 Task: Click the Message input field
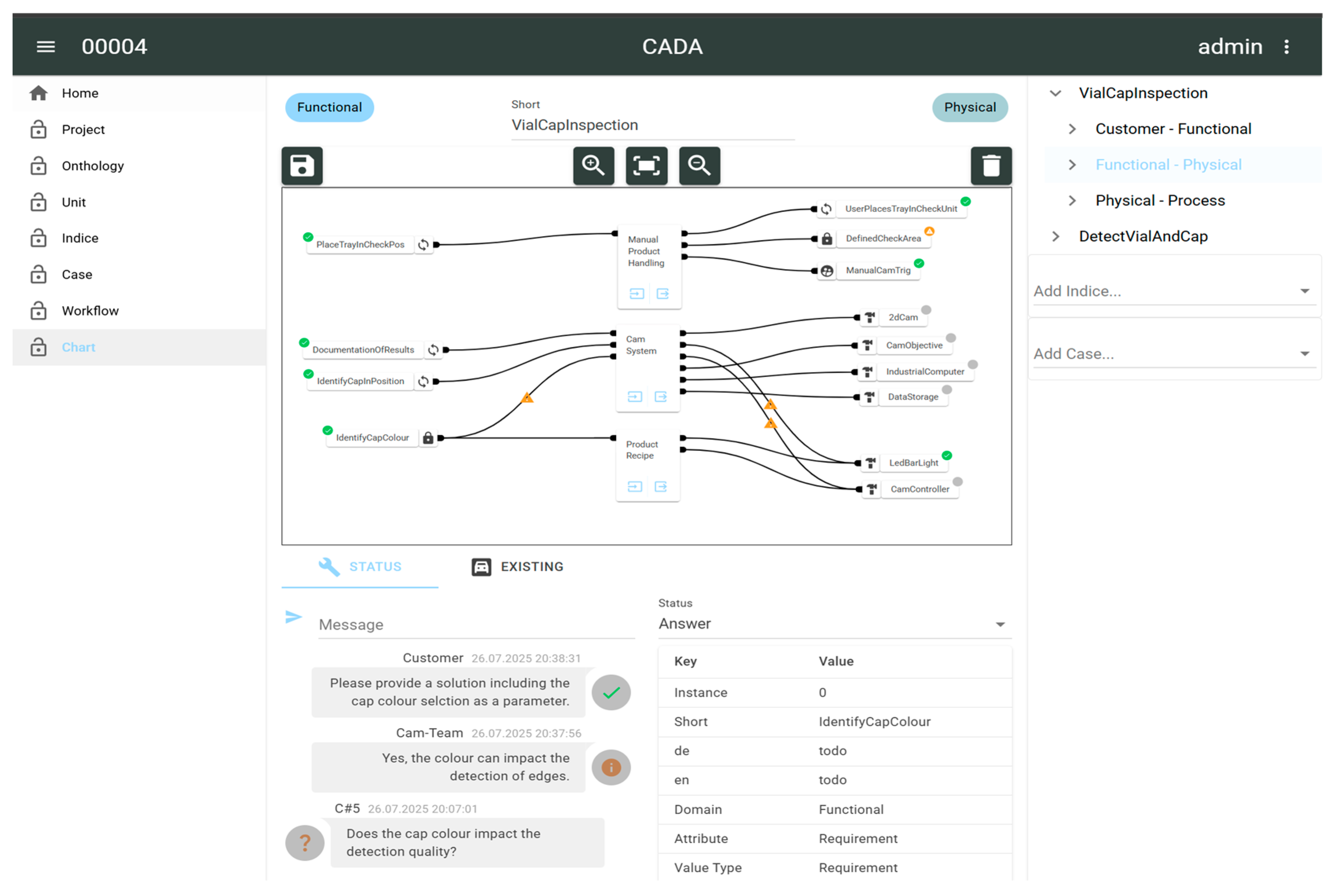[475, 625]
